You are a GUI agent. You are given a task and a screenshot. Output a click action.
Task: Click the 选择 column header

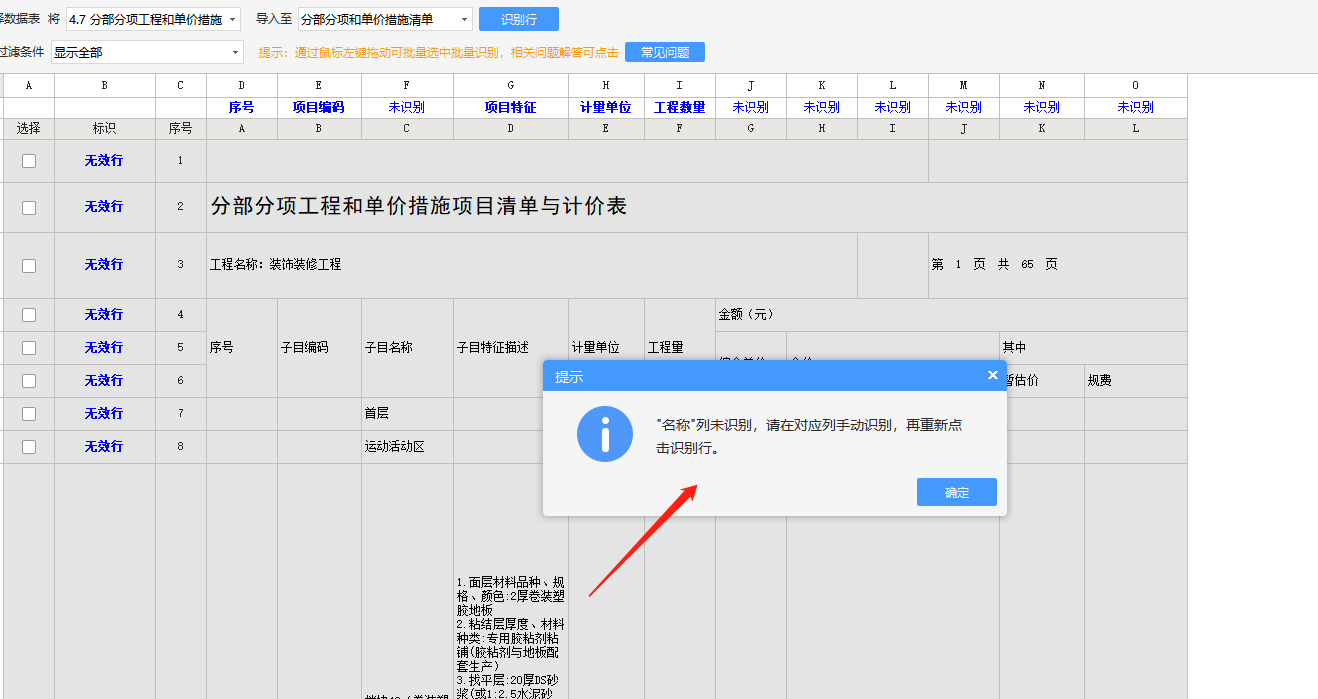click(x=29, y=128)
